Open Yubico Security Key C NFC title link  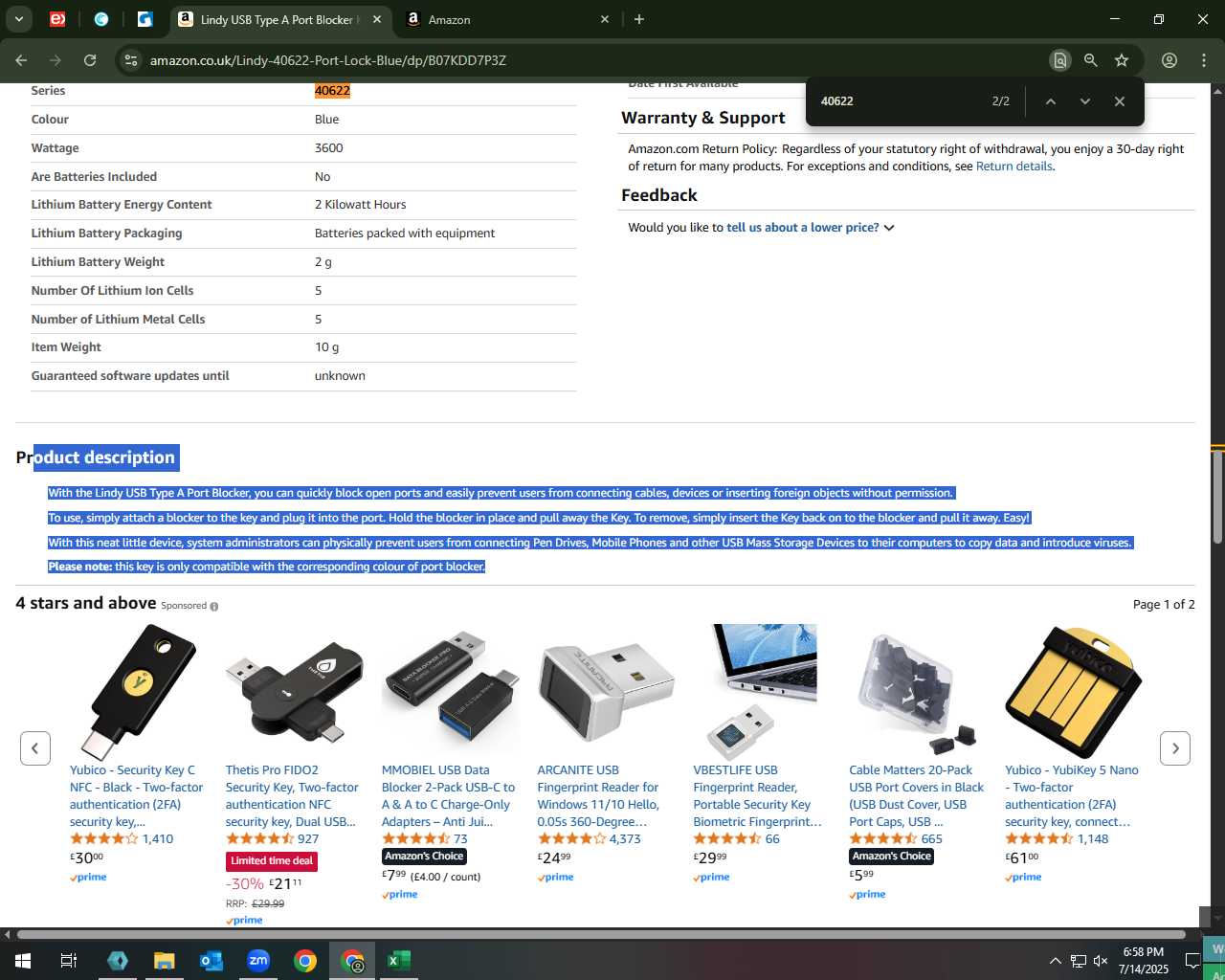pyautogui.click(x=137, y=796)
